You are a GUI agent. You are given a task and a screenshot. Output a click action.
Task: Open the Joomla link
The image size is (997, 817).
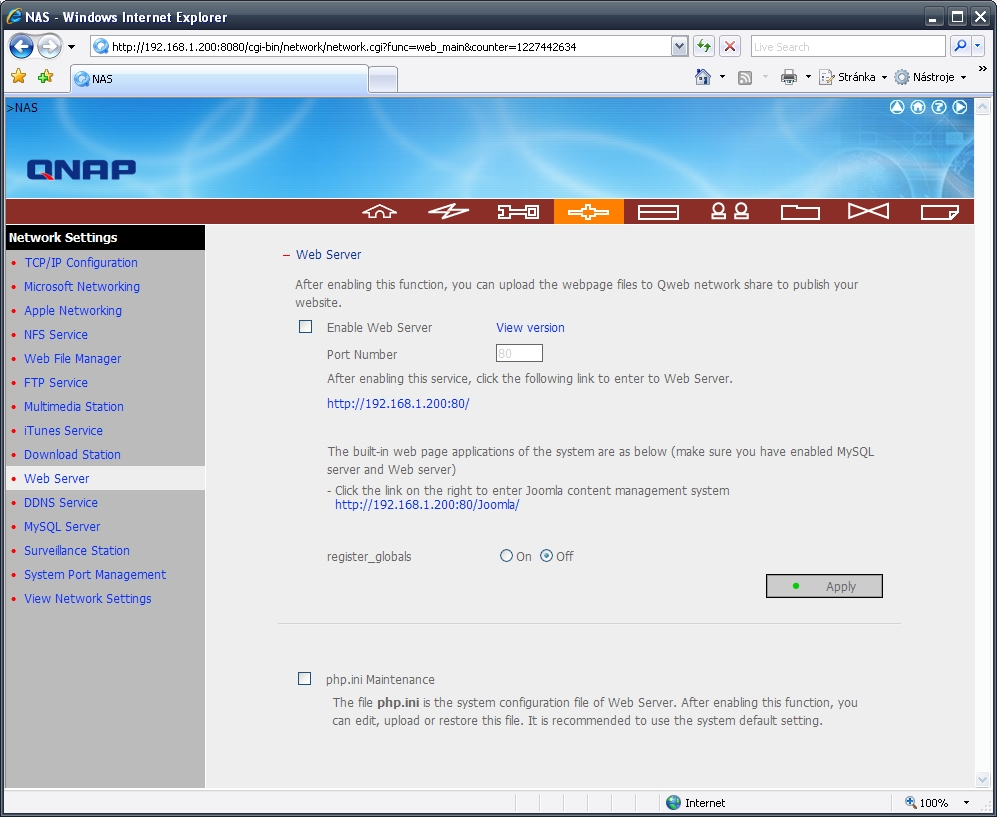pos(427,505)
